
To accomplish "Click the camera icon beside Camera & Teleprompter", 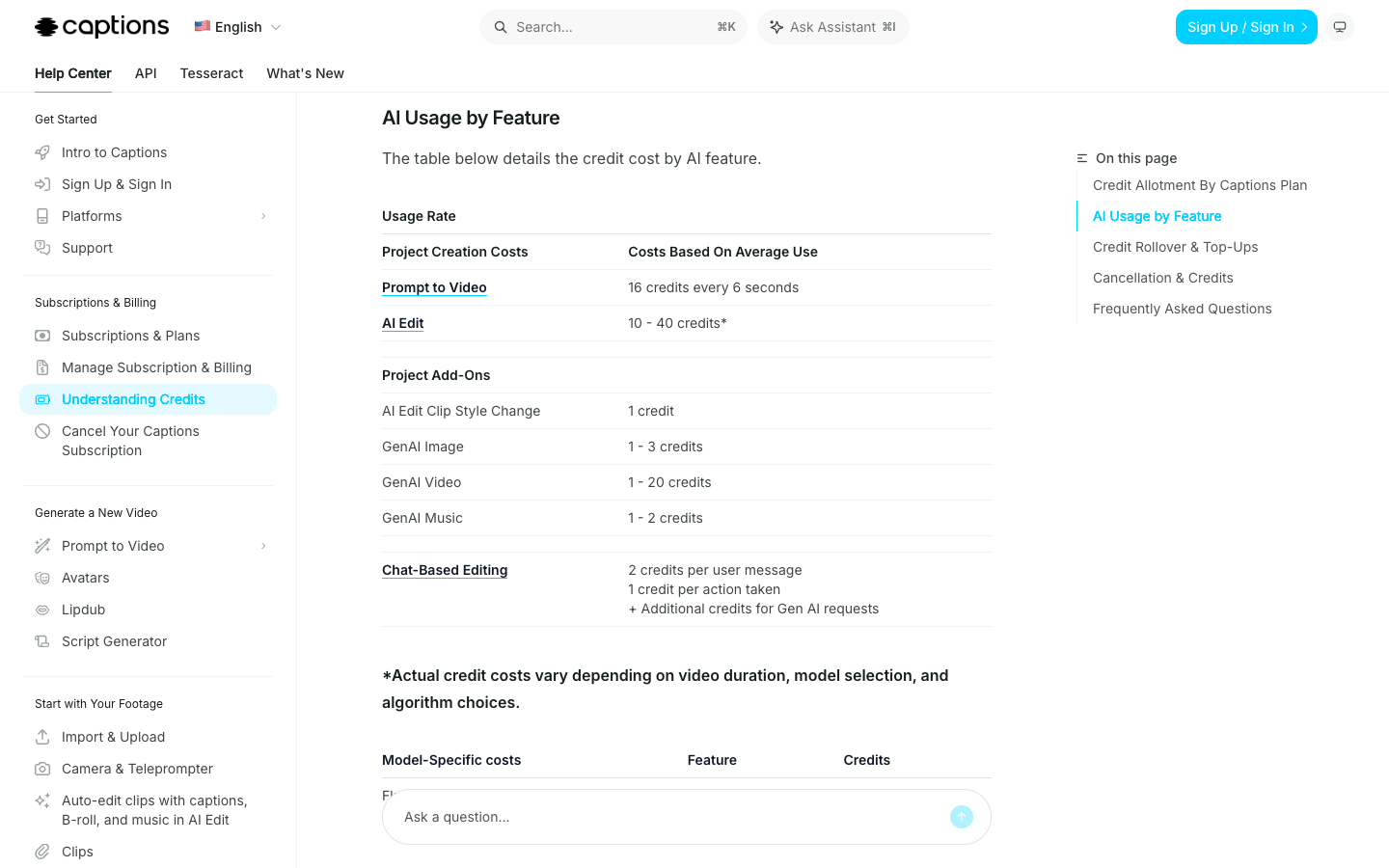I will pos(42,769).
